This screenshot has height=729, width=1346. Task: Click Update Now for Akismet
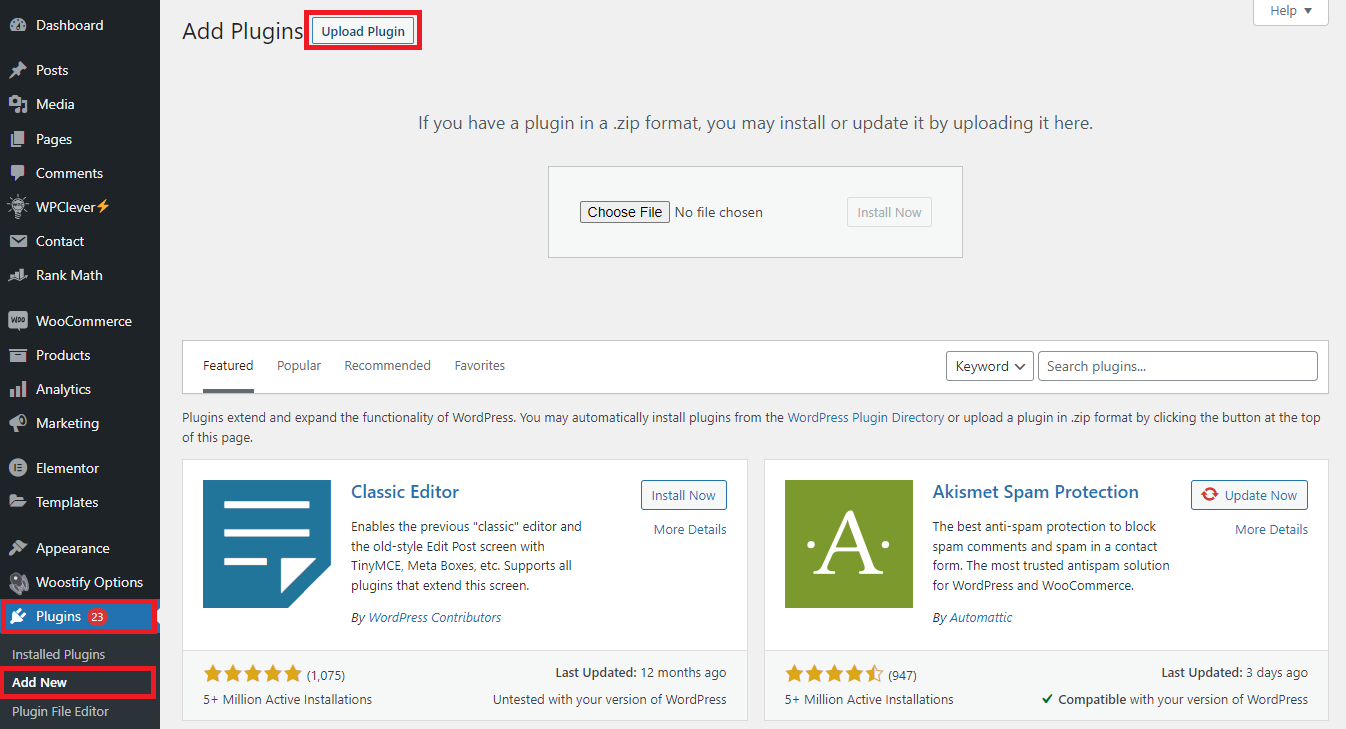[x=1249, y=495]
